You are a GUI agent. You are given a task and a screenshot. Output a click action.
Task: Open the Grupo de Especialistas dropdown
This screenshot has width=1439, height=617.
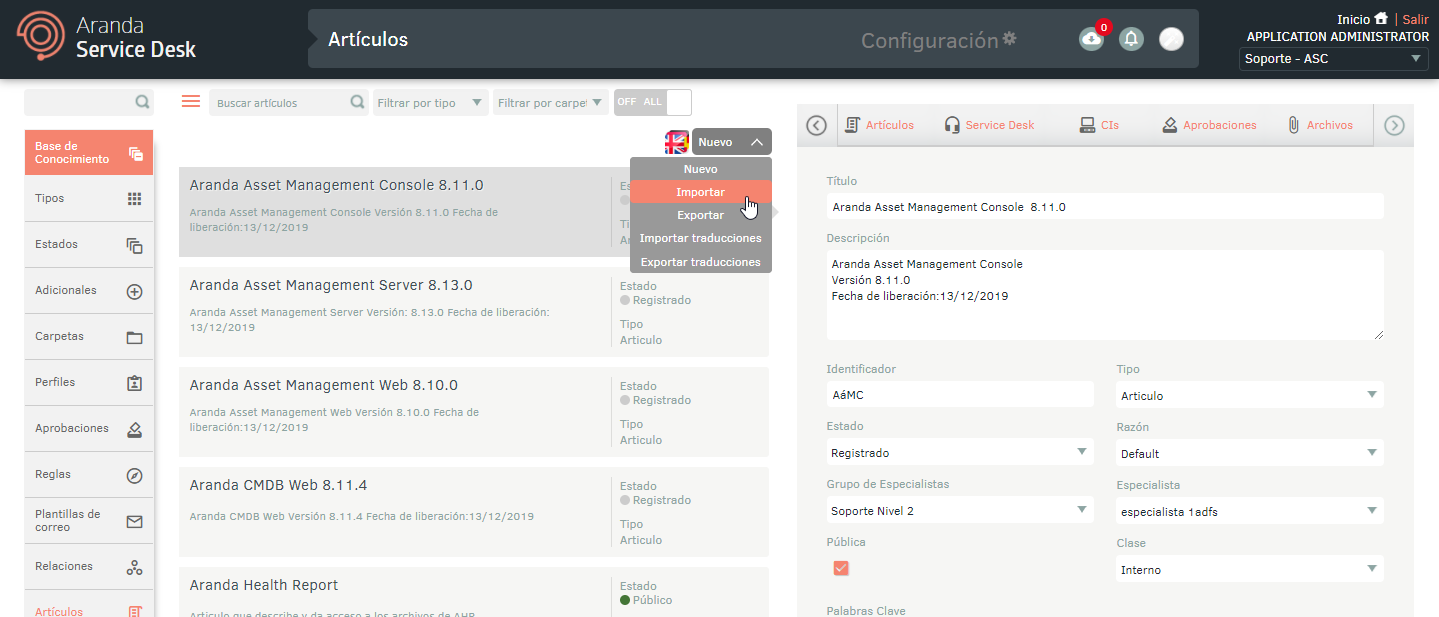960,511
